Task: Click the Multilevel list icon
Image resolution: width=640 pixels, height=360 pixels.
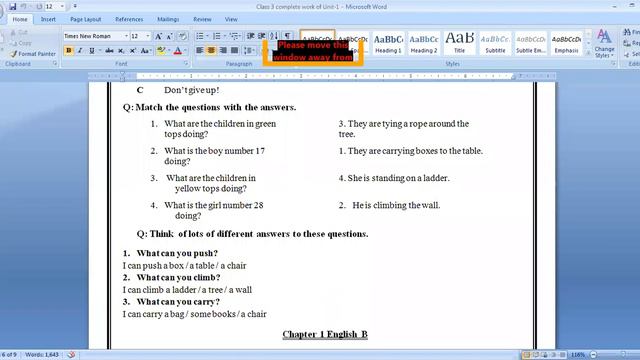Action: tap(234, 36)
